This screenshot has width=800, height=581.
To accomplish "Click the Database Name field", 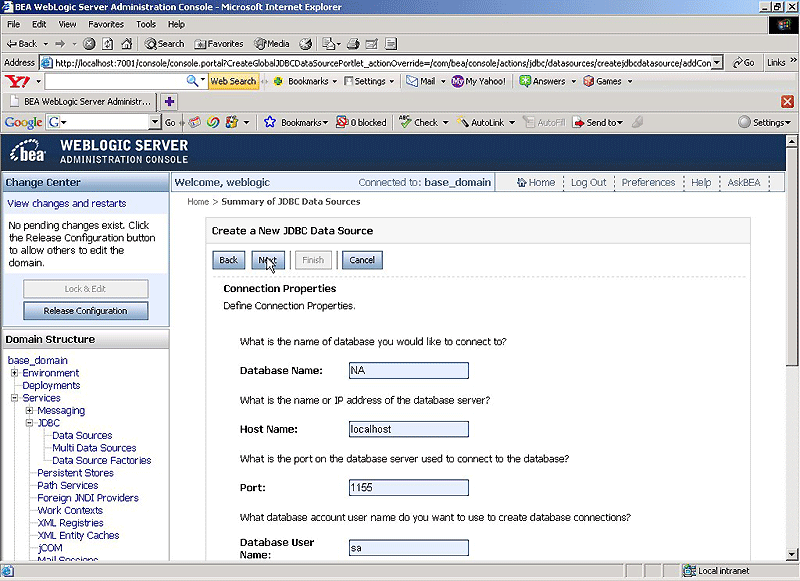I will tap(408, 370).
